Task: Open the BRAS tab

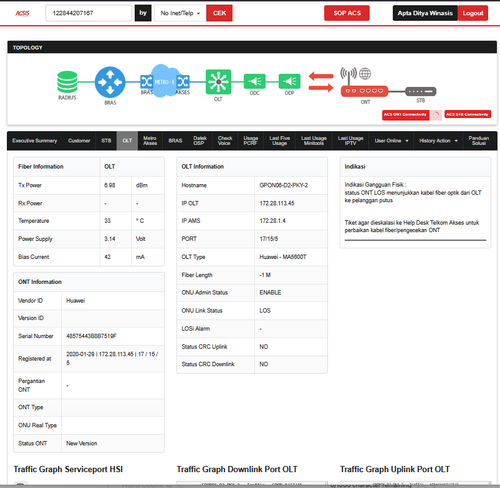Action: 175,141
